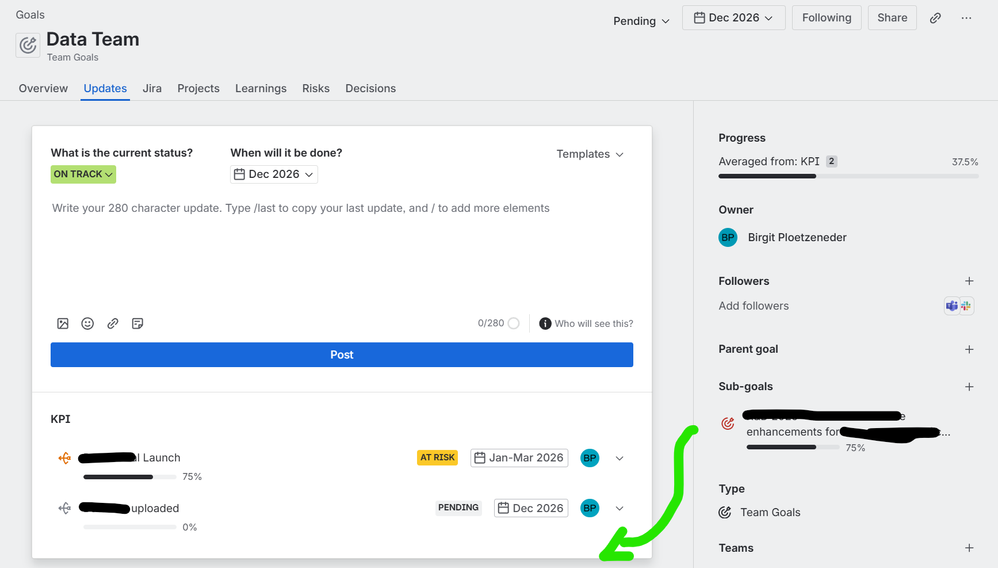Click the 'Who will see this?' info icon

point(545,323)
